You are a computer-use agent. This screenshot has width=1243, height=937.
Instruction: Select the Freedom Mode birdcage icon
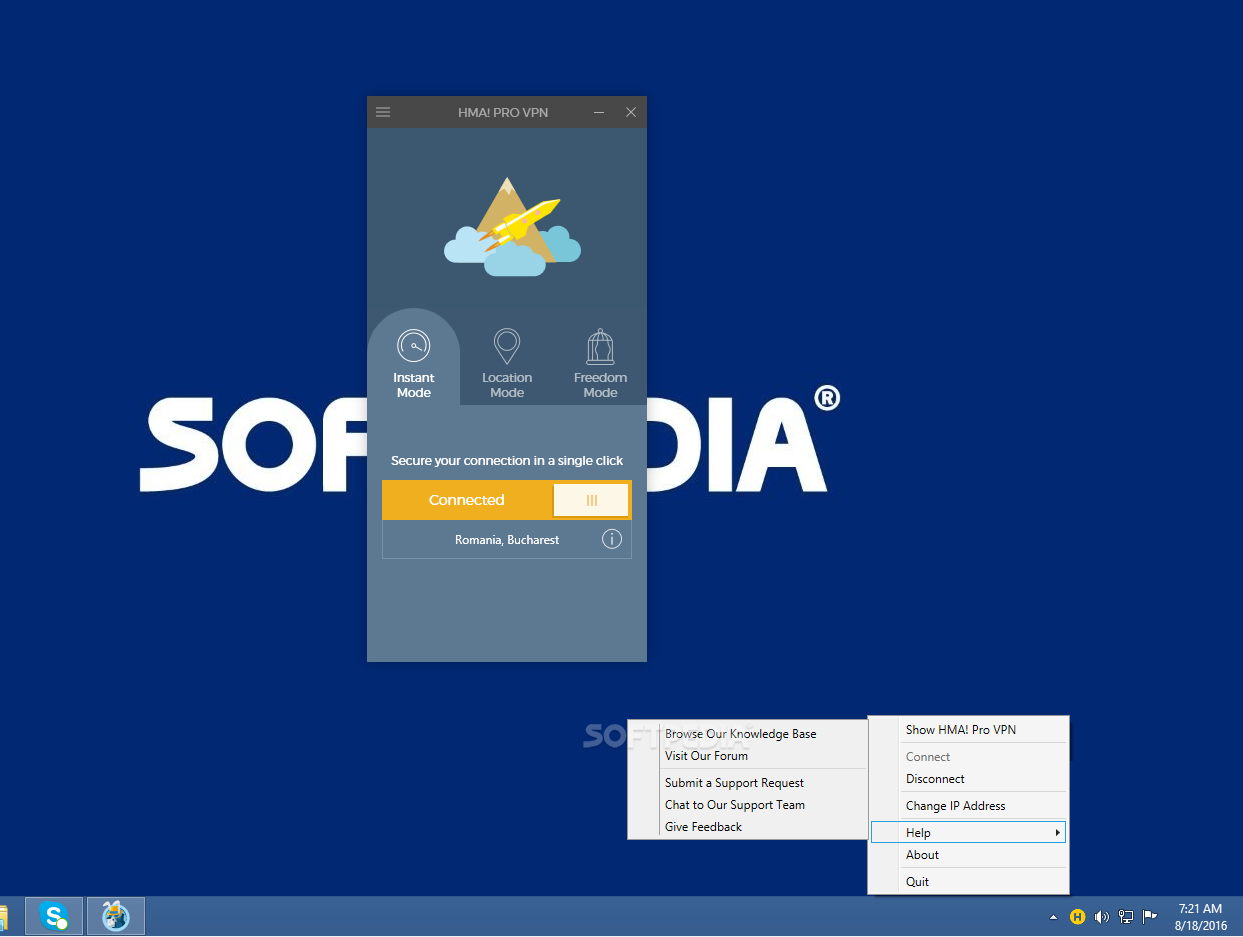click(x=600, y=346)
